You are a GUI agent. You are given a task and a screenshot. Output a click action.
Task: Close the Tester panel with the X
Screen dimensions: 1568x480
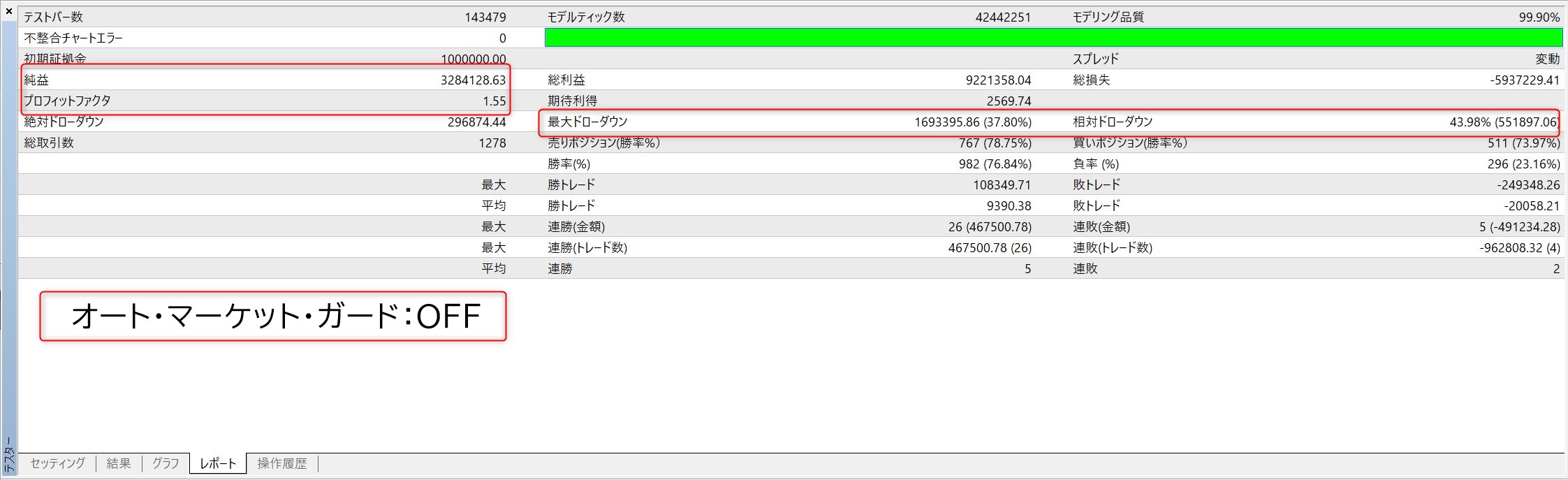tap(9, 11)
